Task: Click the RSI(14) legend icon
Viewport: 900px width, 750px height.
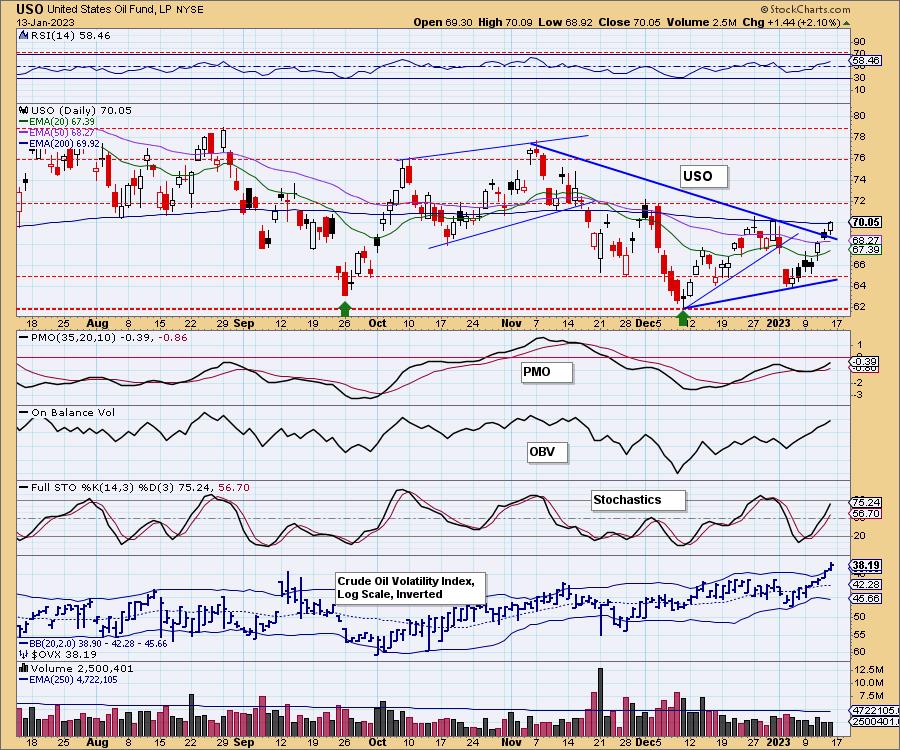Action: click(x=24, y=35)
